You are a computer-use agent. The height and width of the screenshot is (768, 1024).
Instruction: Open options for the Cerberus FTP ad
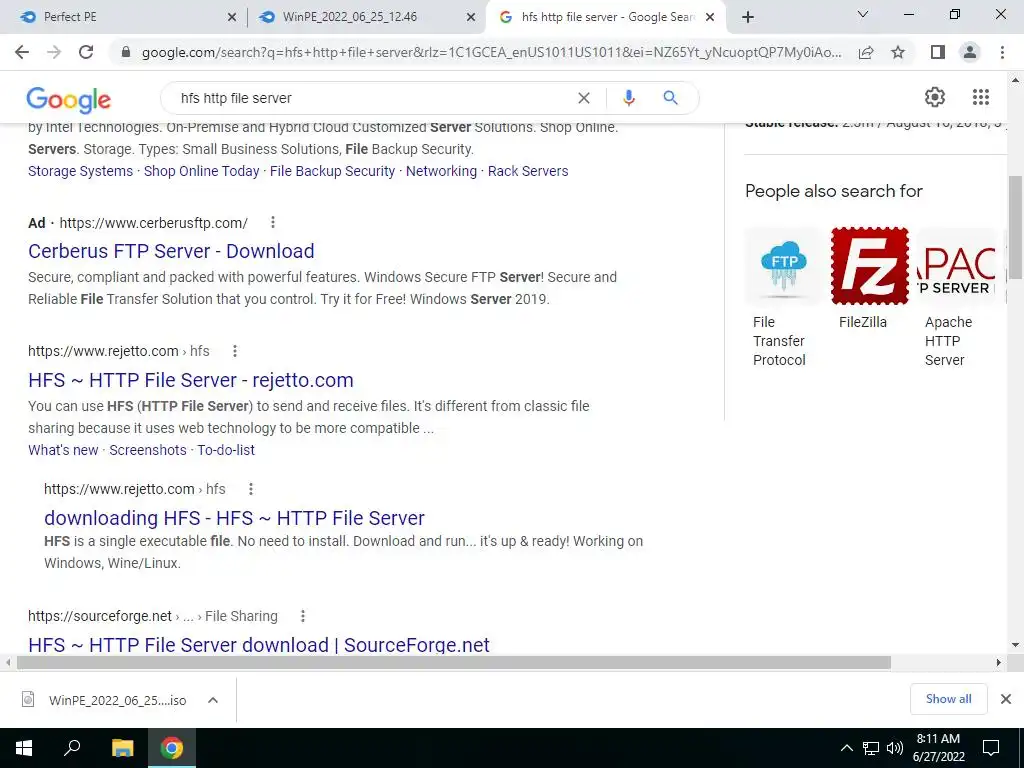[x=273, y=223]
